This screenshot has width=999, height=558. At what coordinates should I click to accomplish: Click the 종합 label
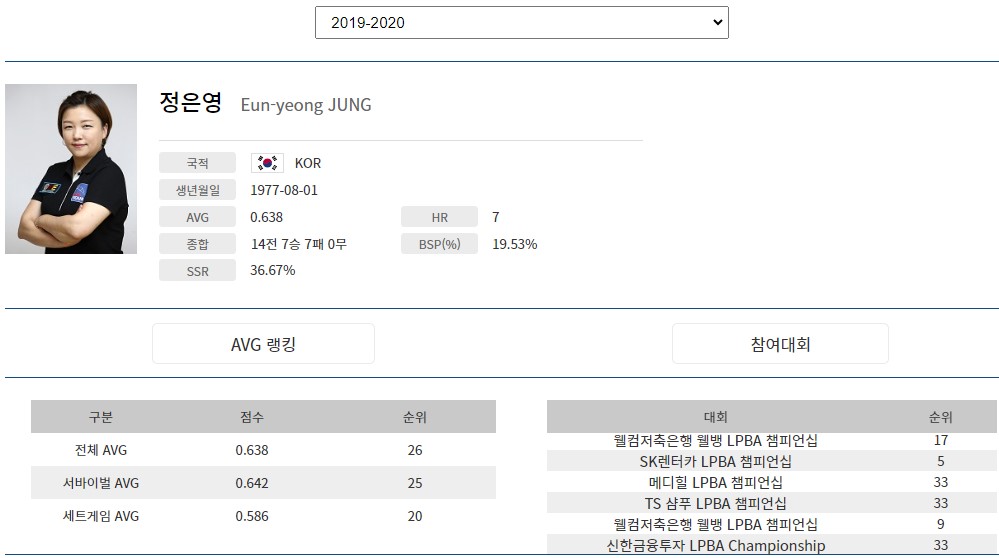198,244
